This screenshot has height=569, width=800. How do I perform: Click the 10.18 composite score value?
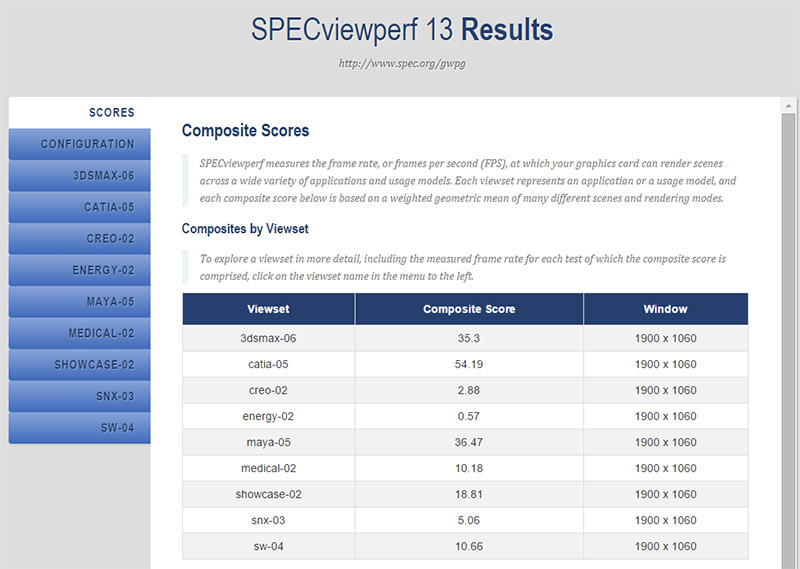coord(469,468)
